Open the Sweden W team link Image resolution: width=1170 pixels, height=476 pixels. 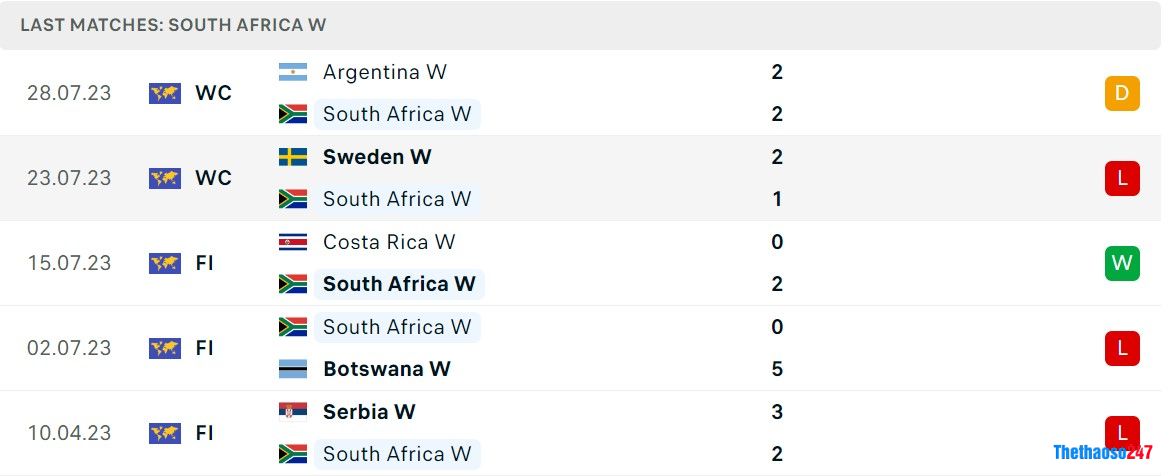click(377, 157)
